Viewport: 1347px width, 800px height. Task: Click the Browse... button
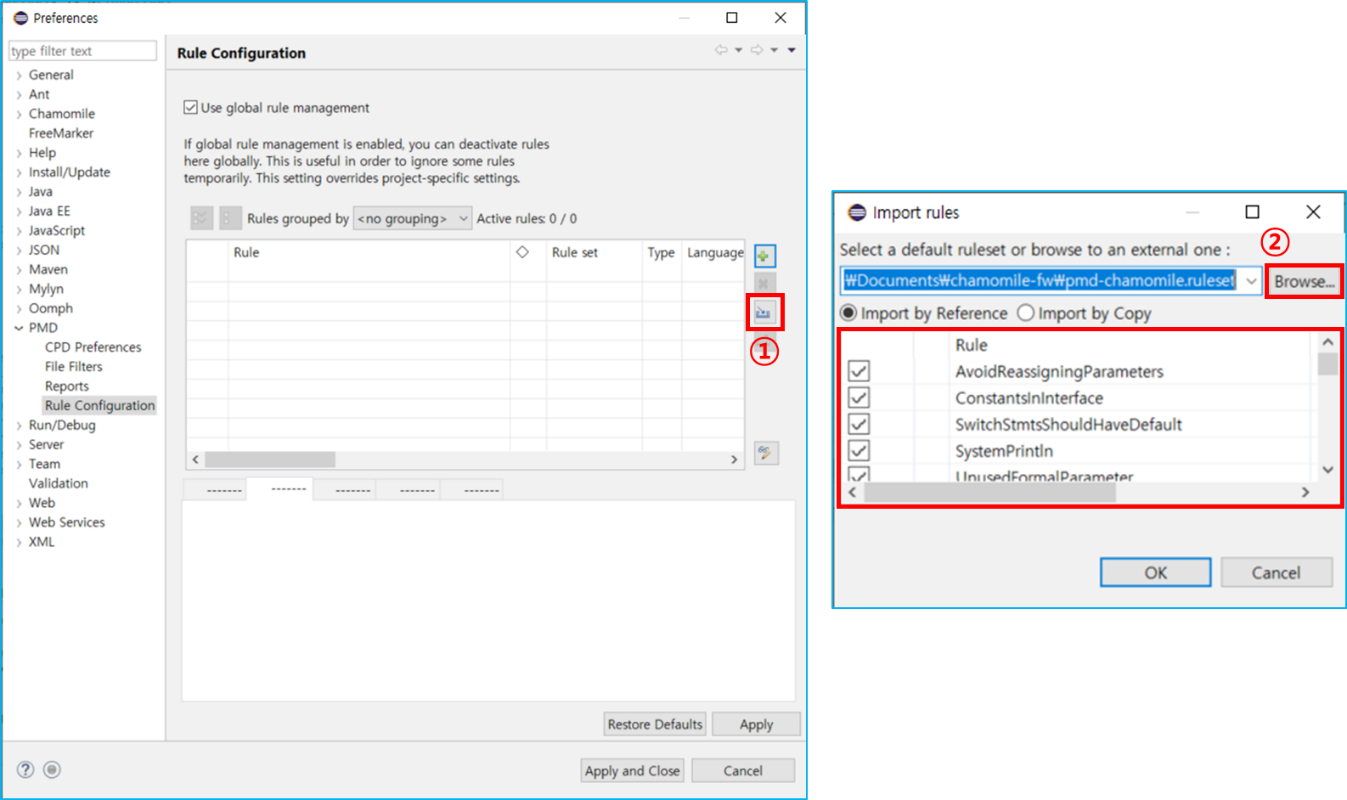coord(1304,281)
